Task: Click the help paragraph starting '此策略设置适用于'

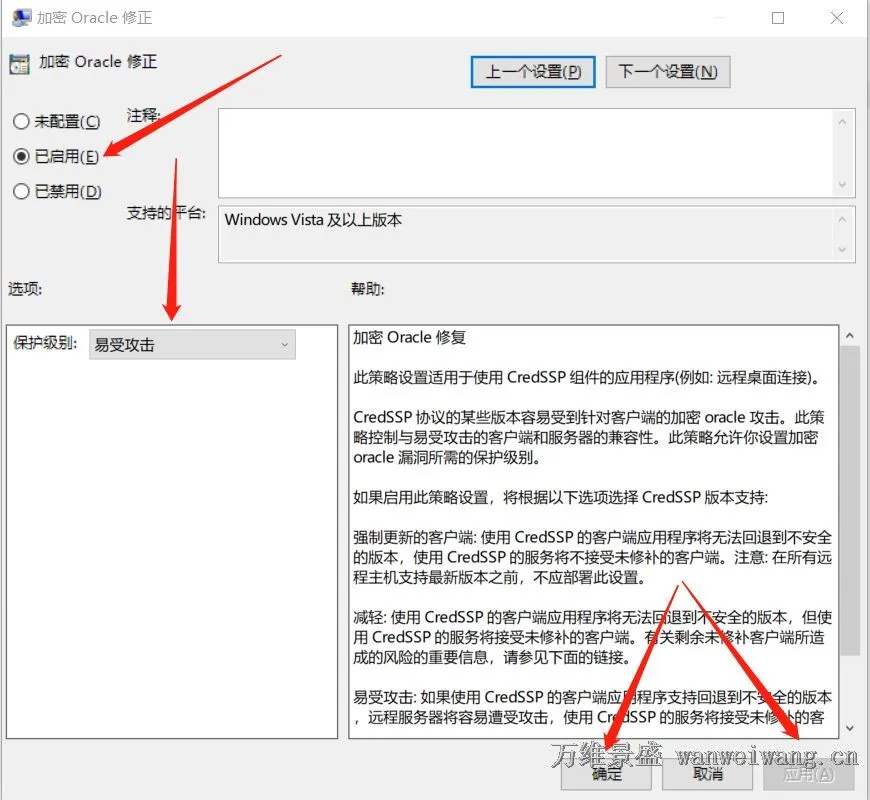Action: (586, 378)
